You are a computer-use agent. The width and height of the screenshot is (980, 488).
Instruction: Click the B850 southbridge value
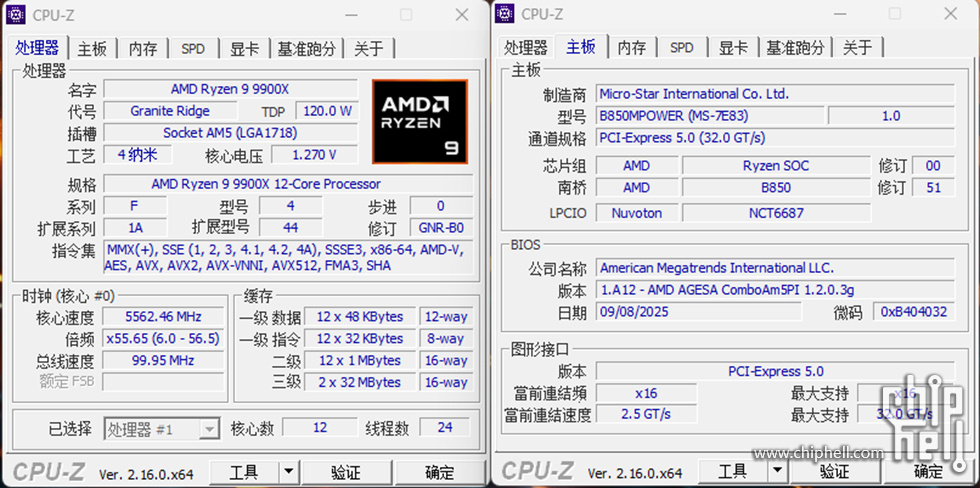[x=776, y=187]
